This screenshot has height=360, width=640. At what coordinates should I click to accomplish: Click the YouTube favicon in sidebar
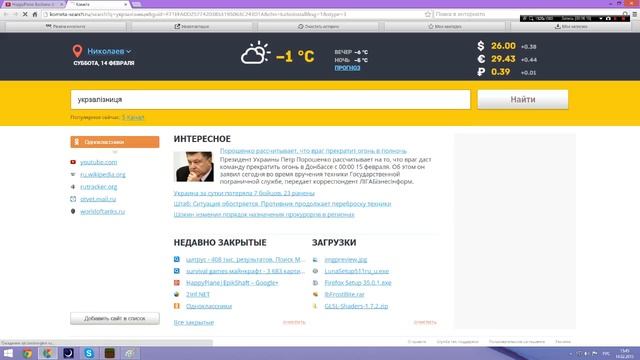tap(73, 162)
